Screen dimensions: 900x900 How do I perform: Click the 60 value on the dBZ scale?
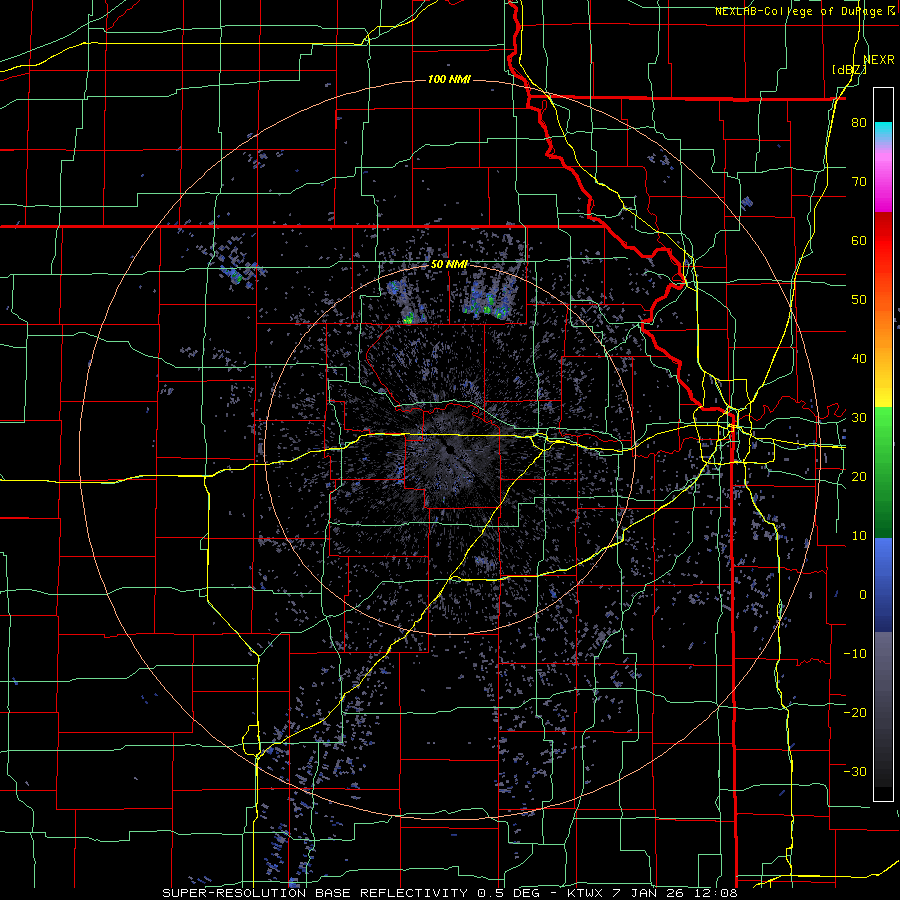(x=859, y=240)
